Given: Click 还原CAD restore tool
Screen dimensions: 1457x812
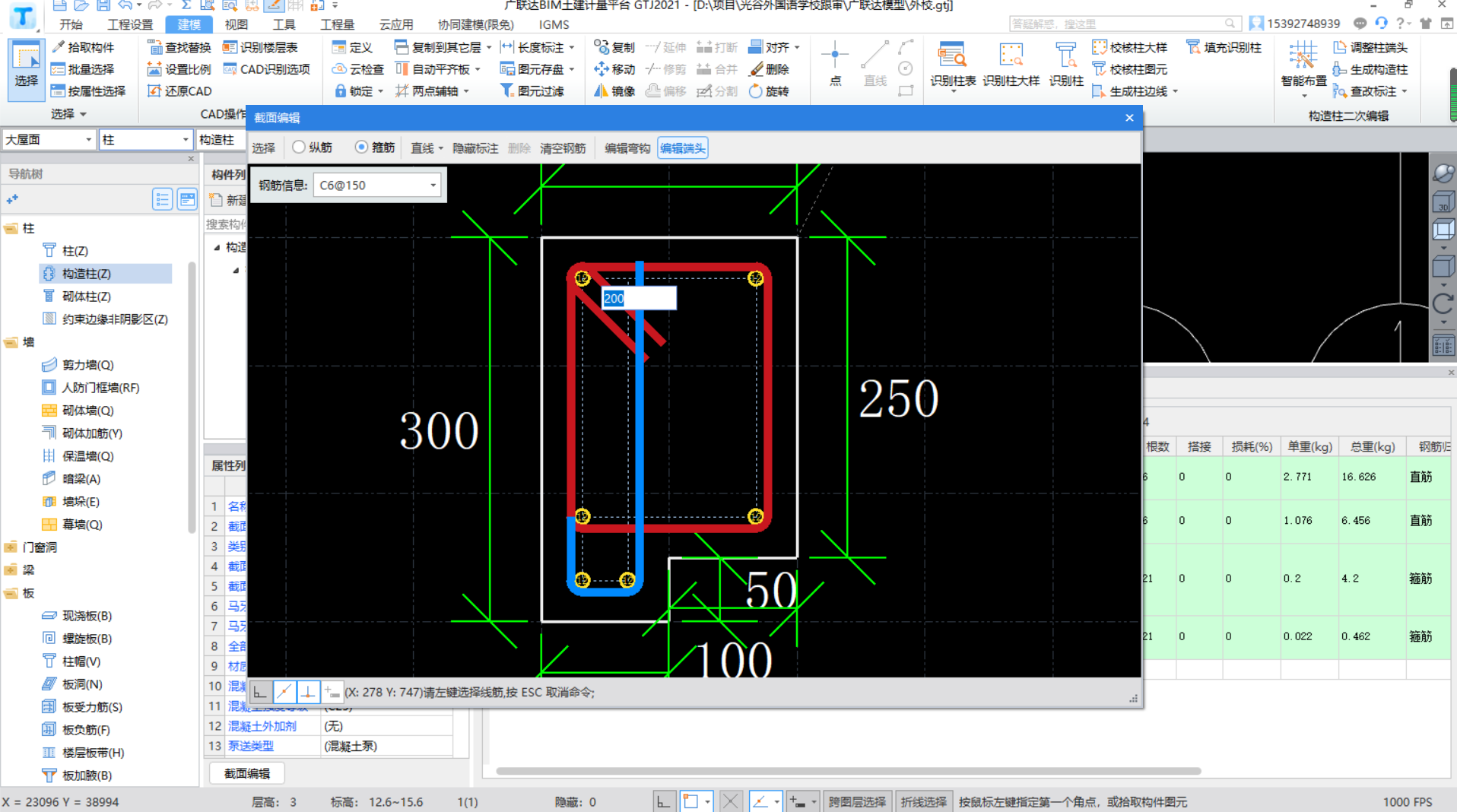Looking at the screenshot, I should 179,91.
